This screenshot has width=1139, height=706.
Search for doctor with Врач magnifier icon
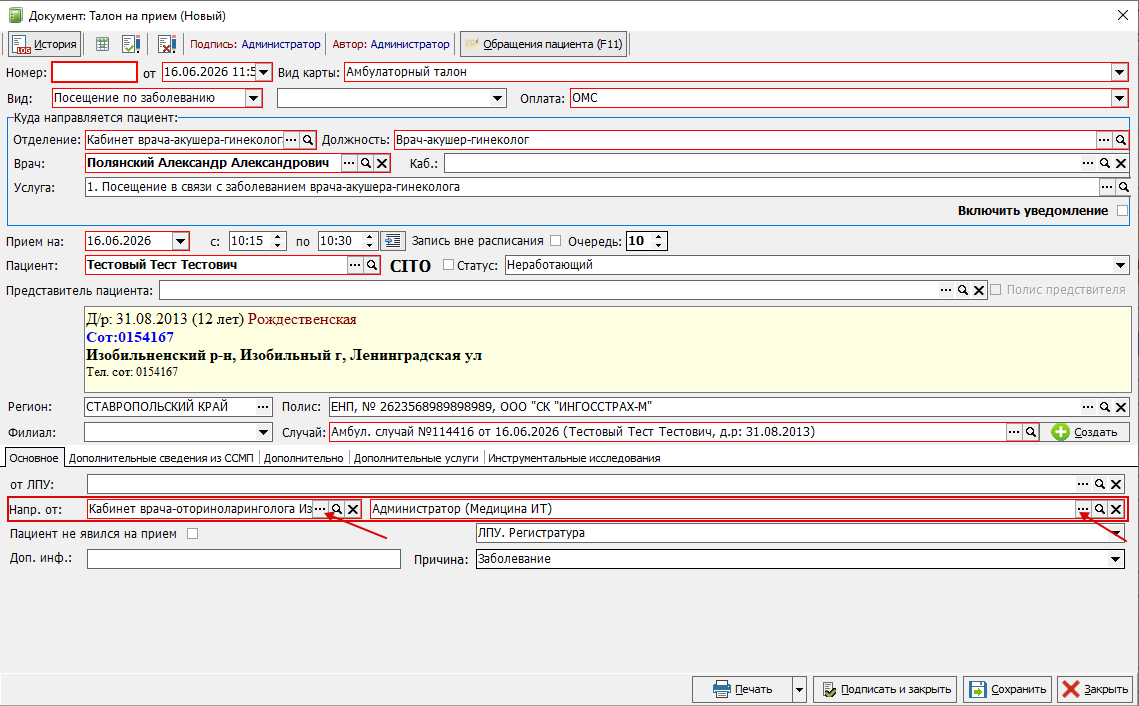[x=365, y=163]
